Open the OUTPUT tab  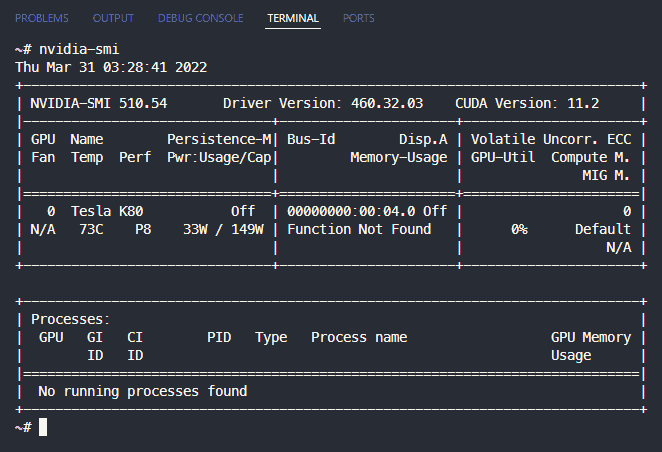(113, 18)
